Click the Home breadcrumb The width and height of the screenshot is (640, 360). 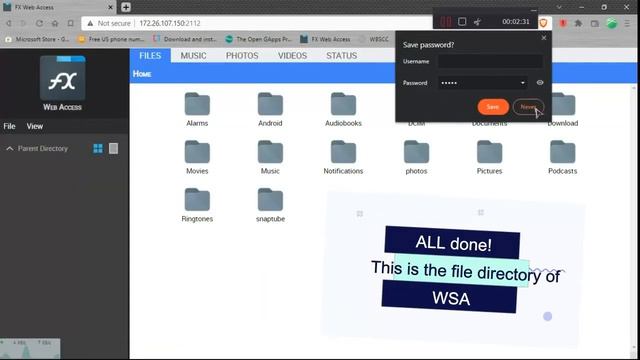142,74
